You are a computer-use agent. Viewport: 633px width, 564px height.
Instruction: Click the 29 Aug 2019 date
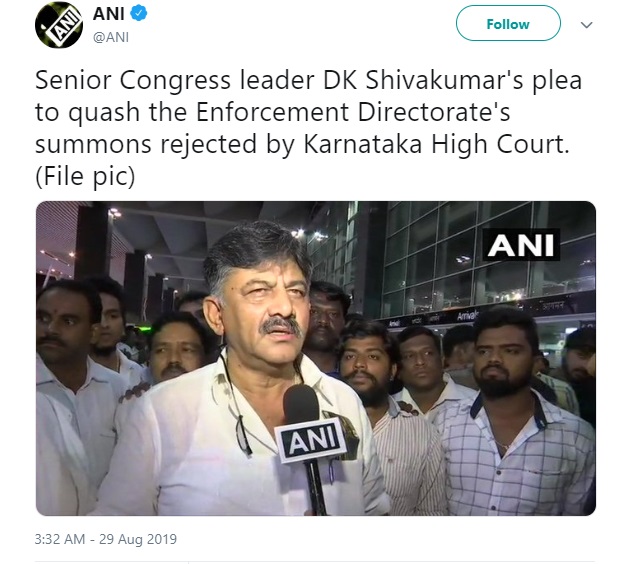(x=138, y=539)
